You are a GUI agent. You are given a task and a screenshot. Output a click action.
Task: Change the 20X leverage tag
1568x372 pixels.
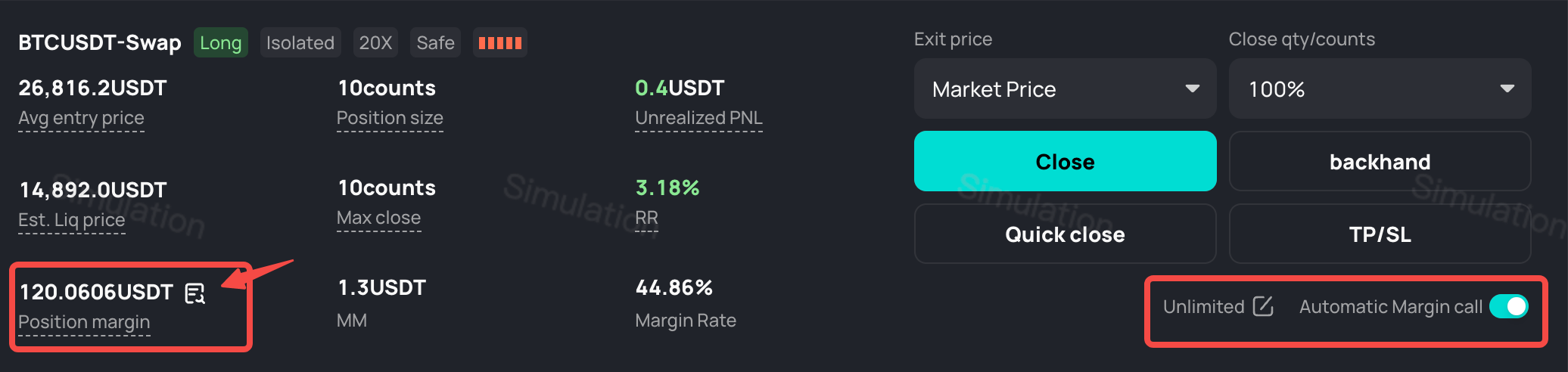(376, 42)
